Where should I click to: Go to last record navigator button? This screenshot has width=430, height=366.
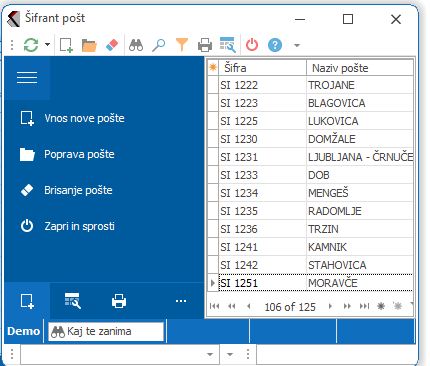[x=364, y=306]
